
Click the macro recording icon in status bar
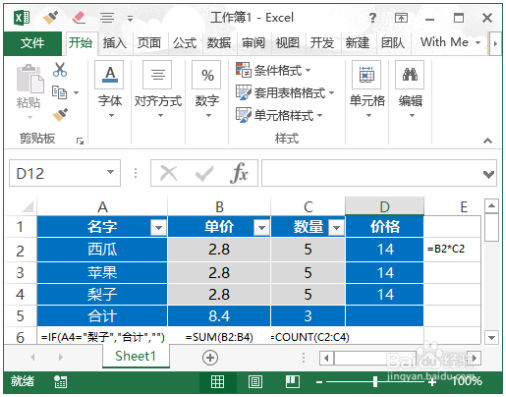coord(60,382)
